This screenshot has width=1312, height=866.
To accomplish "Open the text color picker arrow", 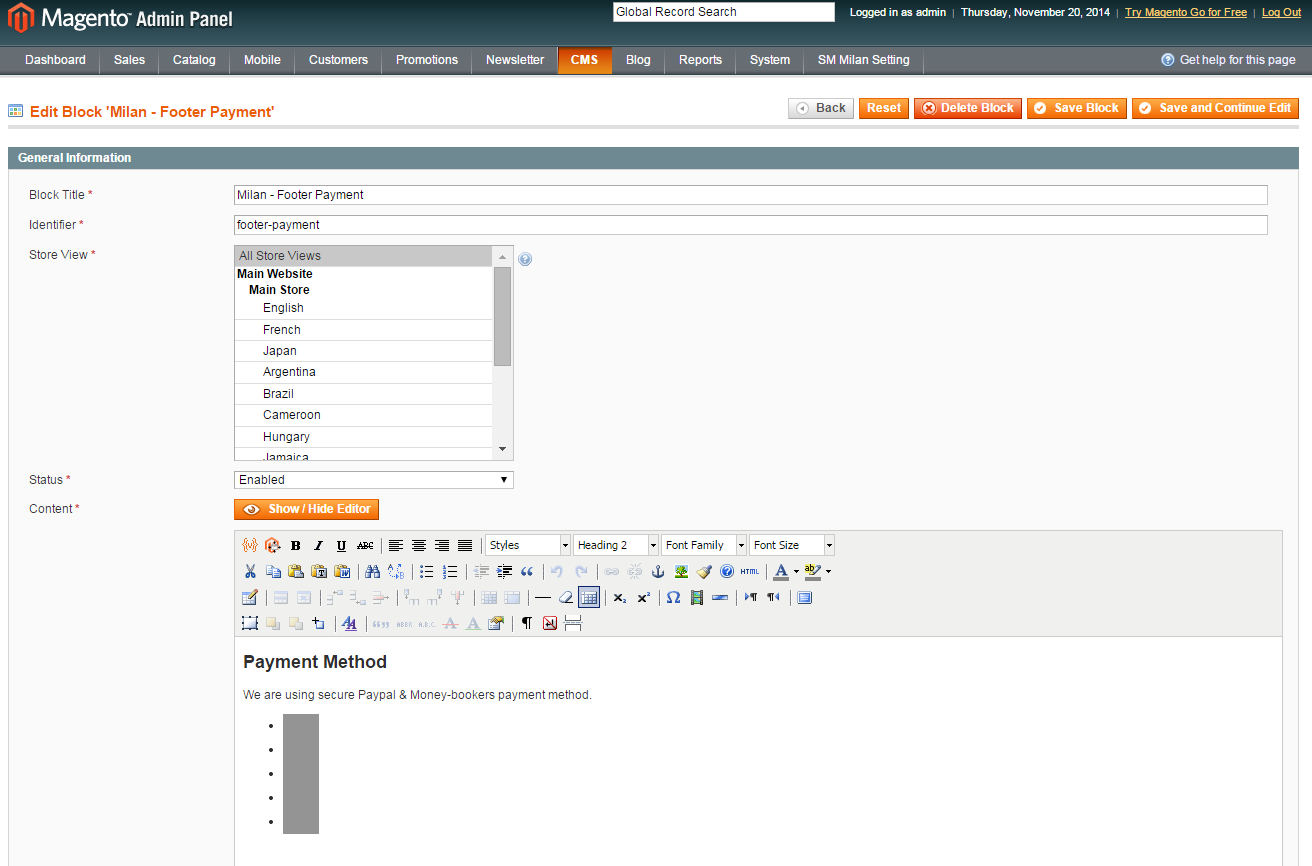I will (796, 572).
